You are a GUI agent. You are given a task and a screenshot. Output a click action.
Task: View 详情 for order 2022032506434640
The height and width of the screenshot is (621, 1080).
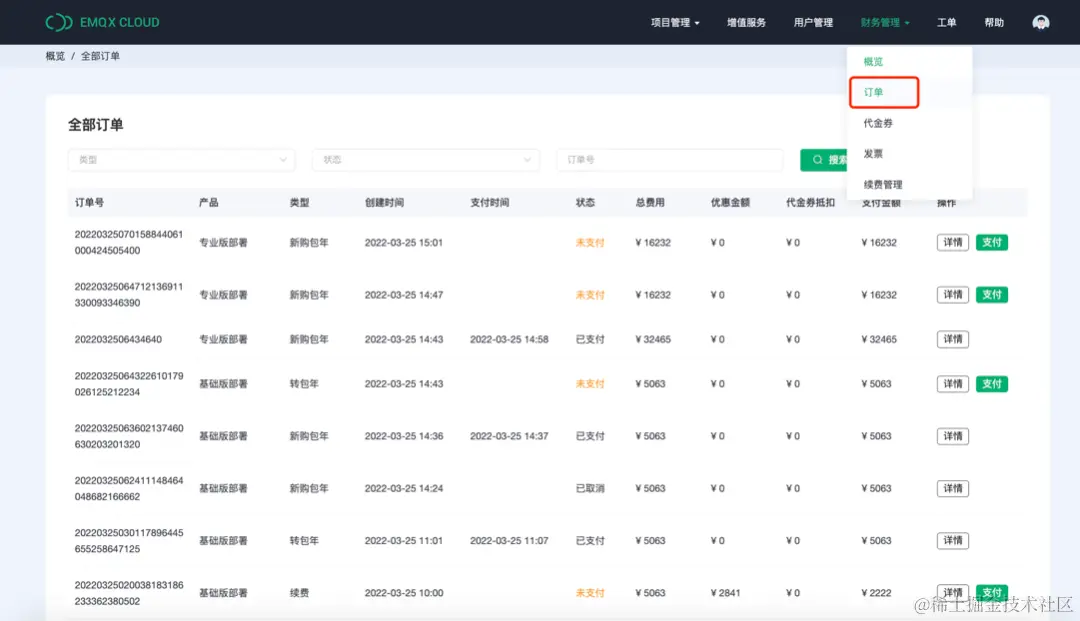[x=953, y=339]
